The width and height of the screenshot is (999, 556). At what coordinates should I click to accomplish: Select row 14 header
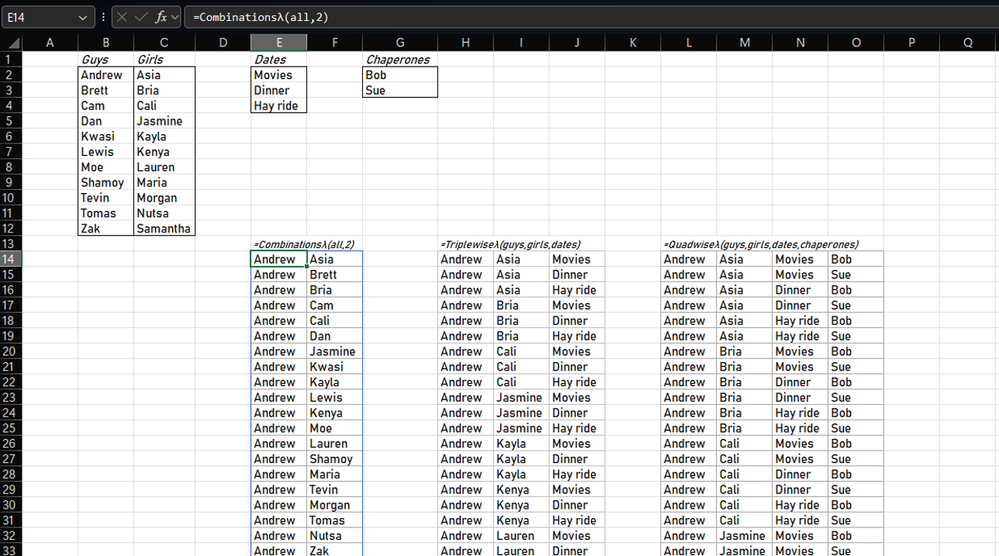[x=11, y=259]
